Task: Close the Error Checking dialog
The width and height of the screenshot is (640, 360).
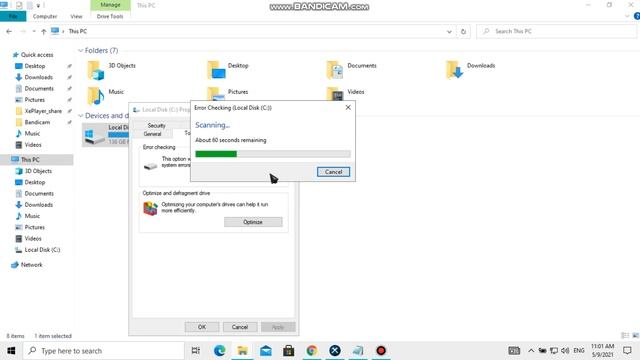Action: click(x=348, y=107)
